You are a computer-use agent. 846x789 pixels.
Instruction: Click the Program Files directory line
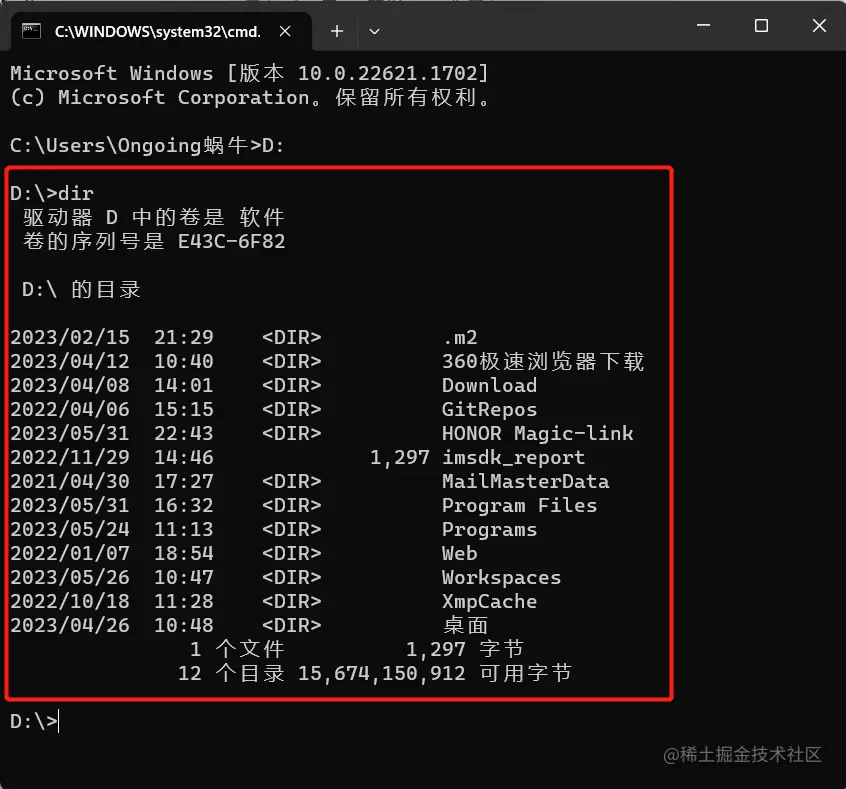click(520, 505)
